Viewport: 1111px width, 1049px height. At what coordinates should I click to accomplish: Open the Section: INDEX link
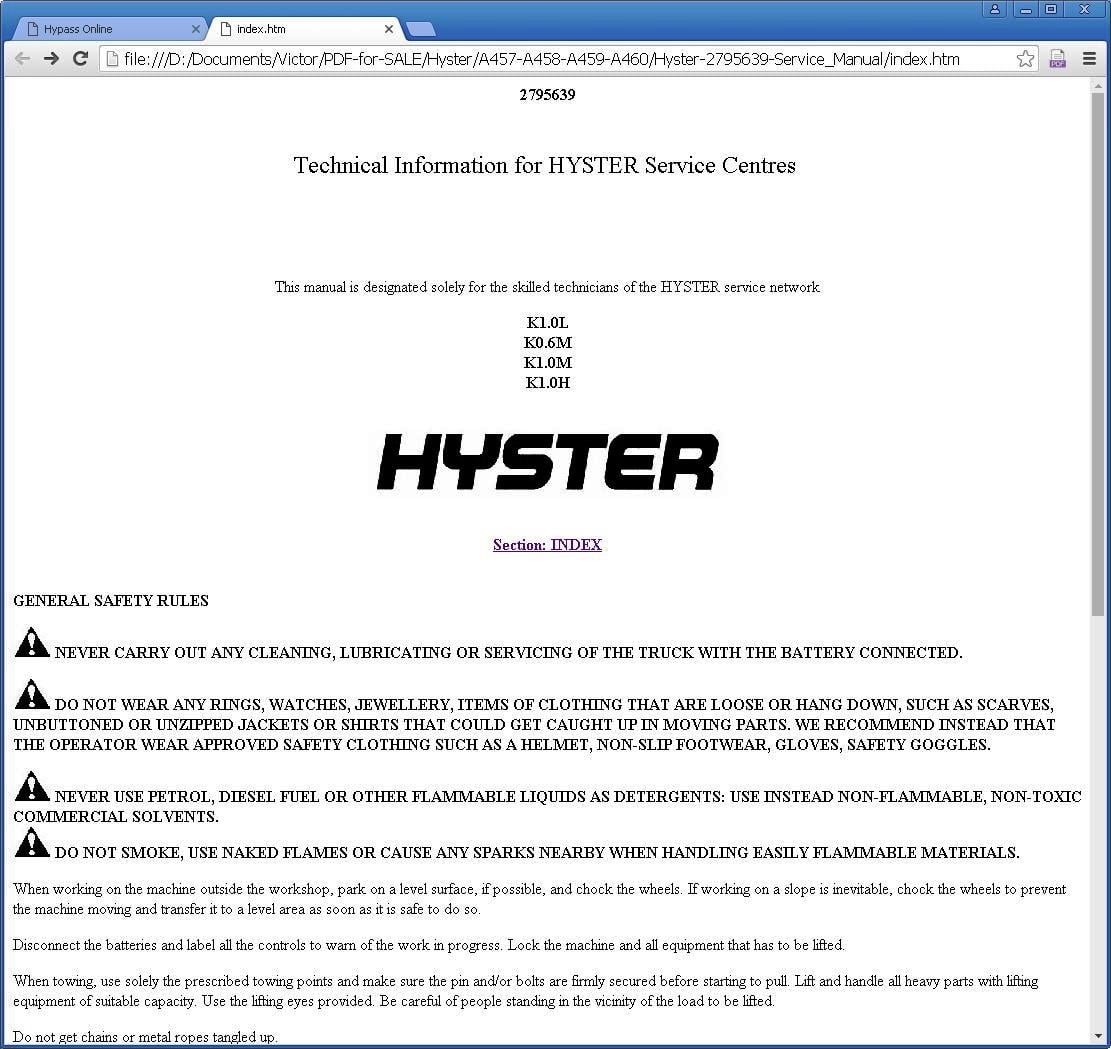(x=547, y=544)
